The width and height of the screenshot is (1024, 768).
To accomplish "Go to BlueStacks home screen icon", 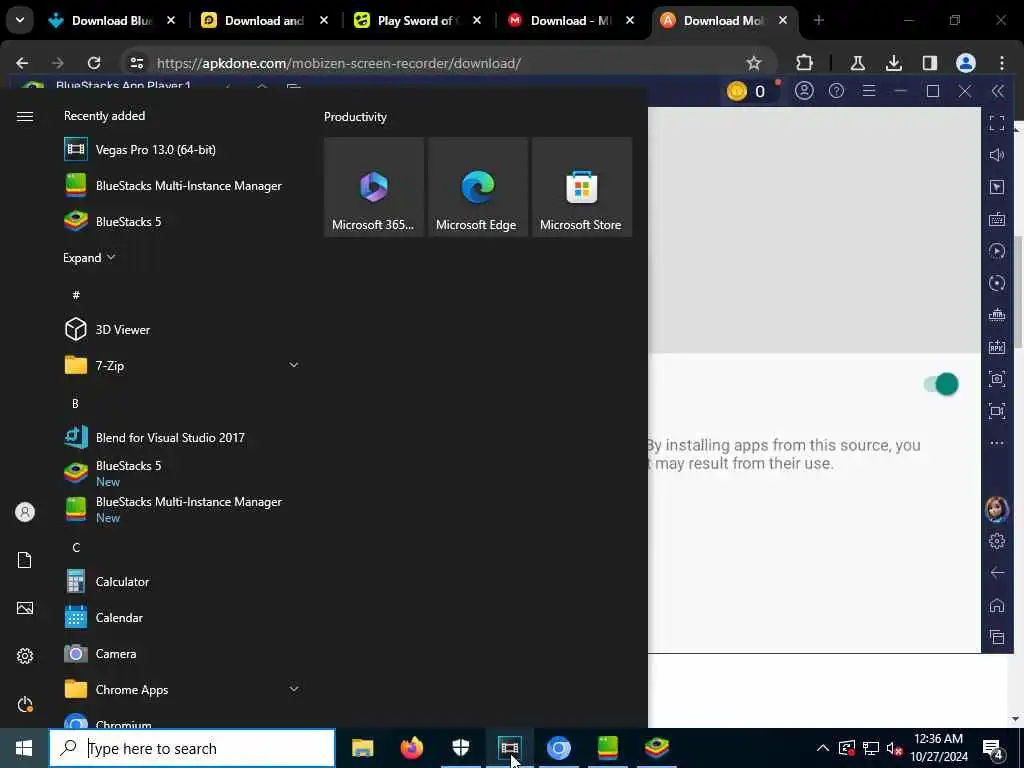I will [997, 605].
